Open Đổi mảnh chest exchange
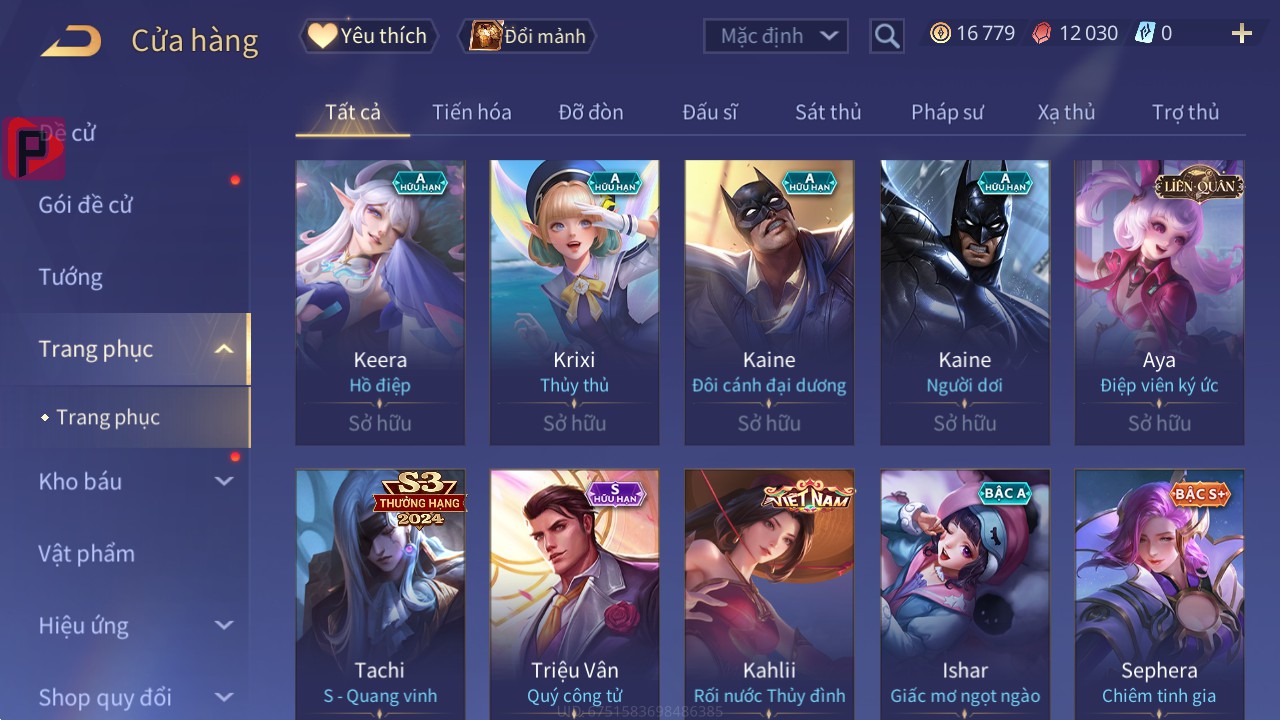This screenshot has height=720, width=1280. (527, 36)
